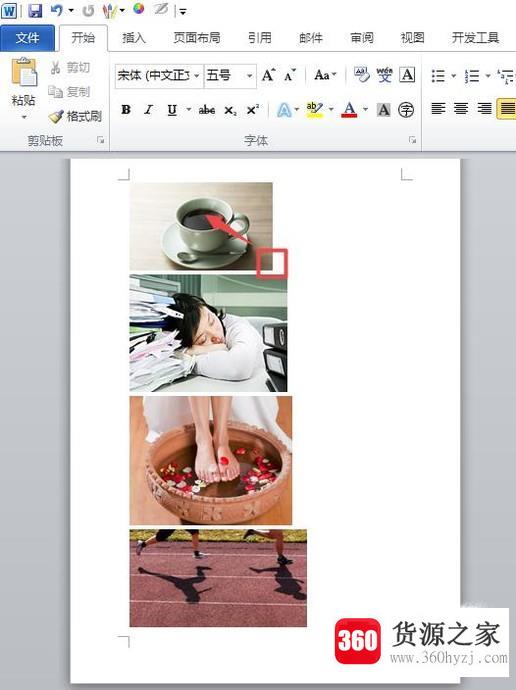516x690 pixels.
Task: Click the 粘贴 paste button
Action: 24,89
